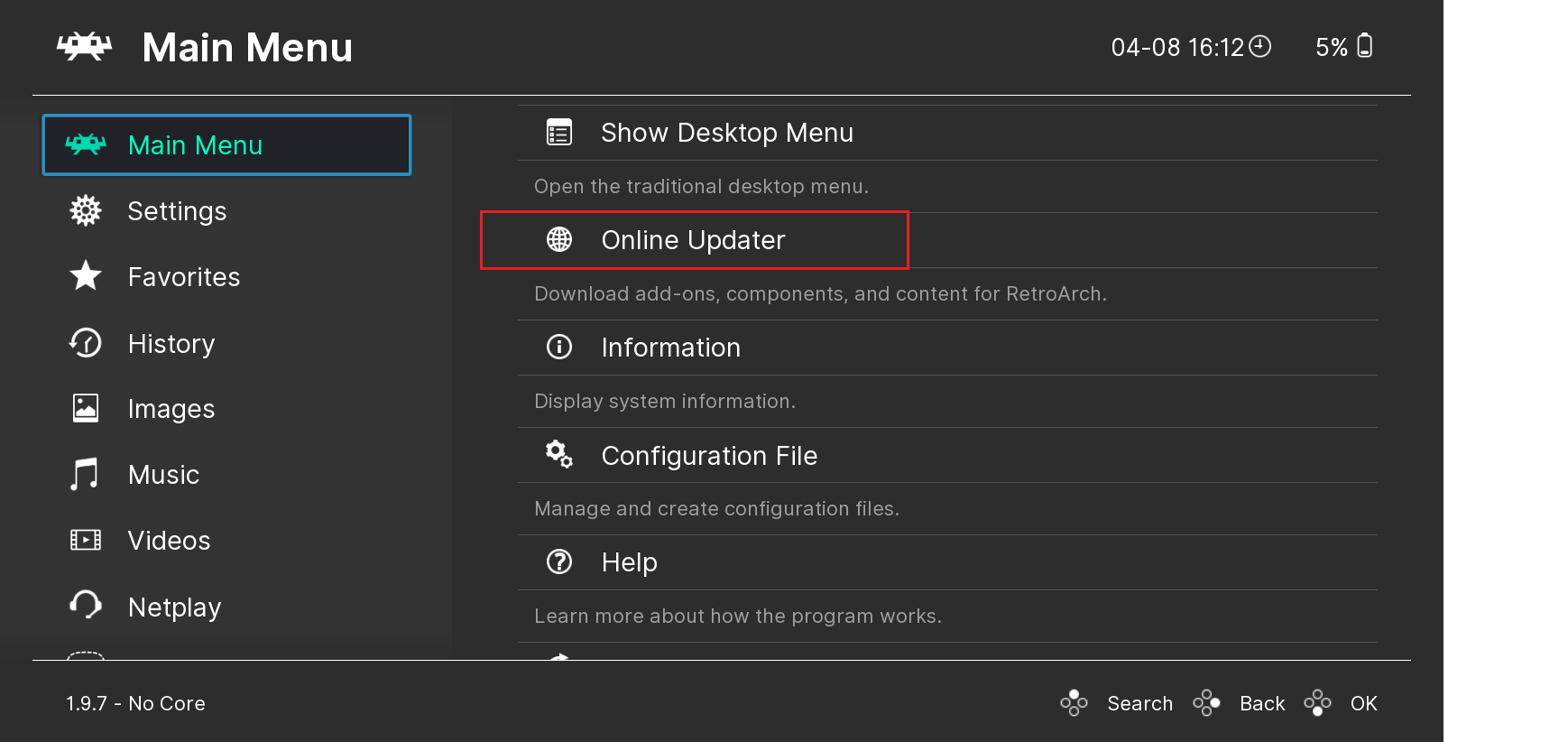Click the Images picture icon

[x=86, y=408]
